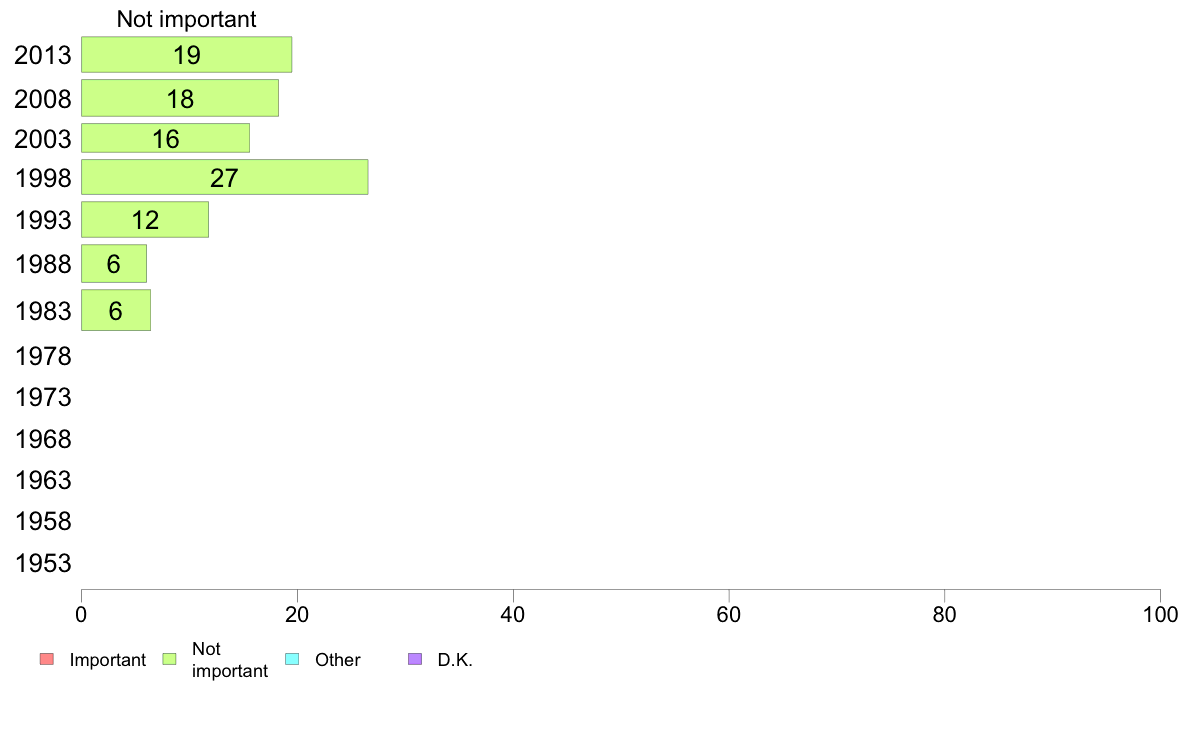
Task: Select the 2008 bar showing 18
Action: pos(180,98)
